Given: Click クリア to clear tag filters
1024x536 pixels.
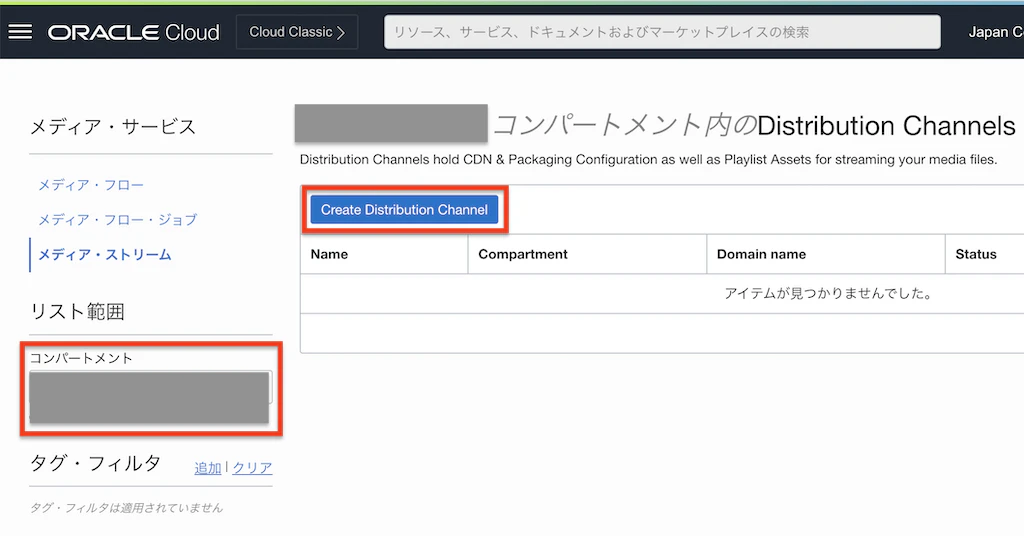Looking at the screenshot, I should (252, 468).
